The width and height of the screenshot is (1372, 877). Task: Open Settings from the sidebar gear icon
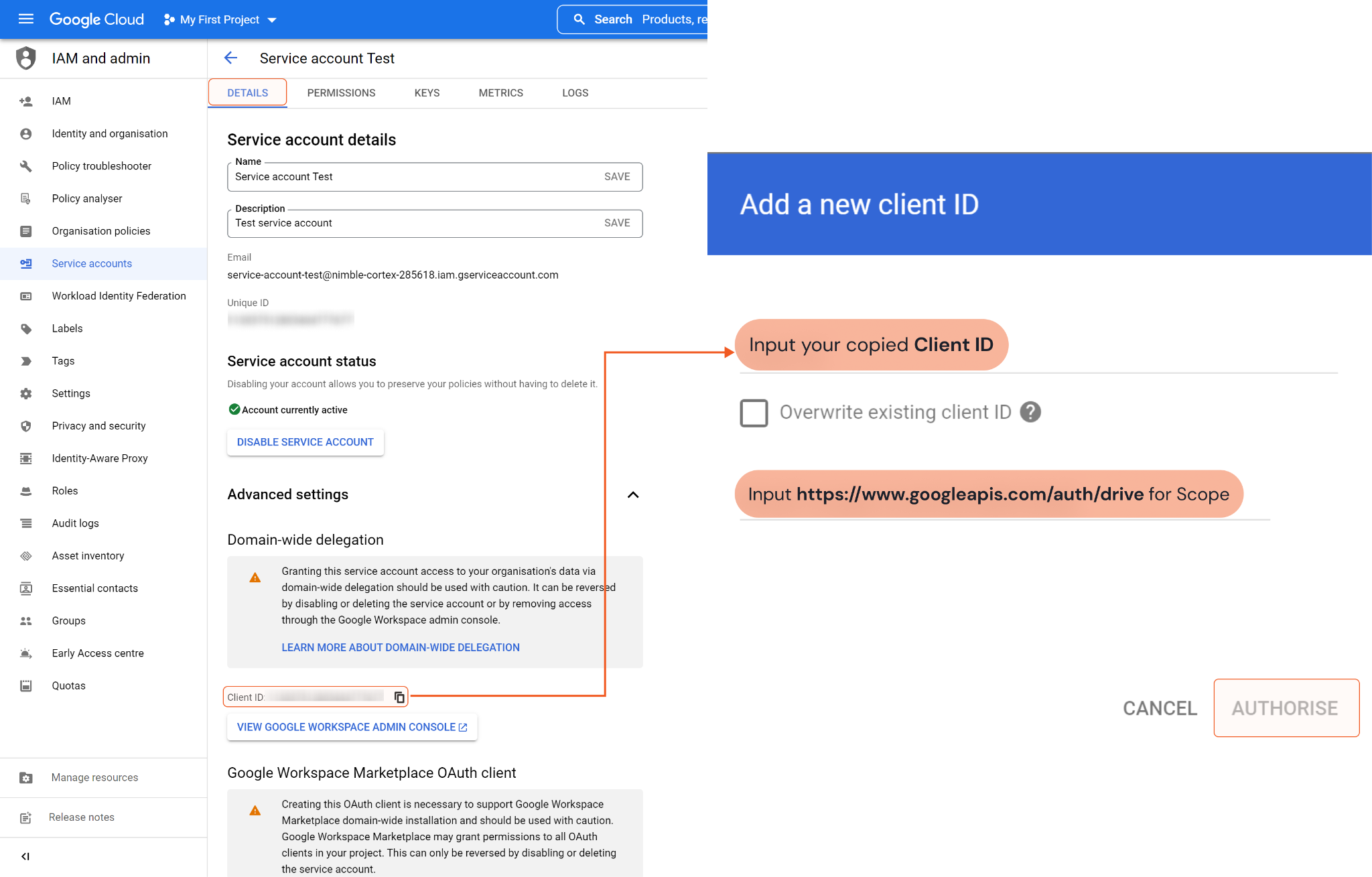[26, 393]
